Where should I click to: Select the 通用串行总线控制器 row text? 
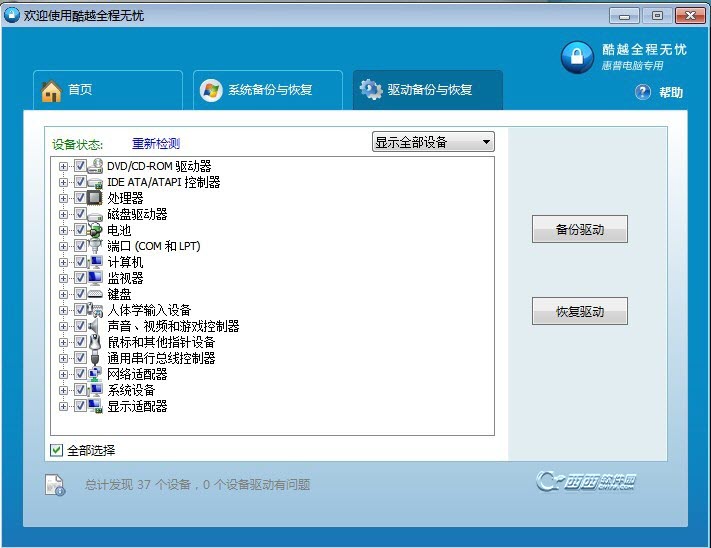161,358
